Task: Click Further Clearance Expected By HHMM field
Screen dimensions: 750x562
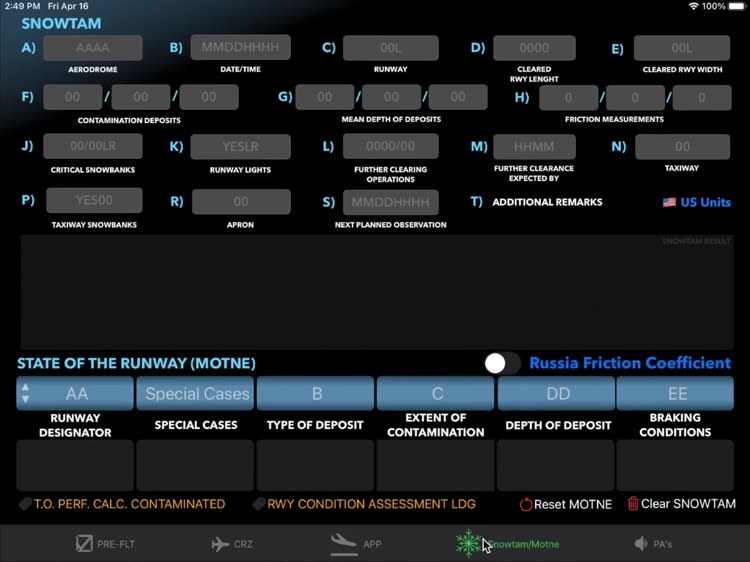Action: point(534,146)
